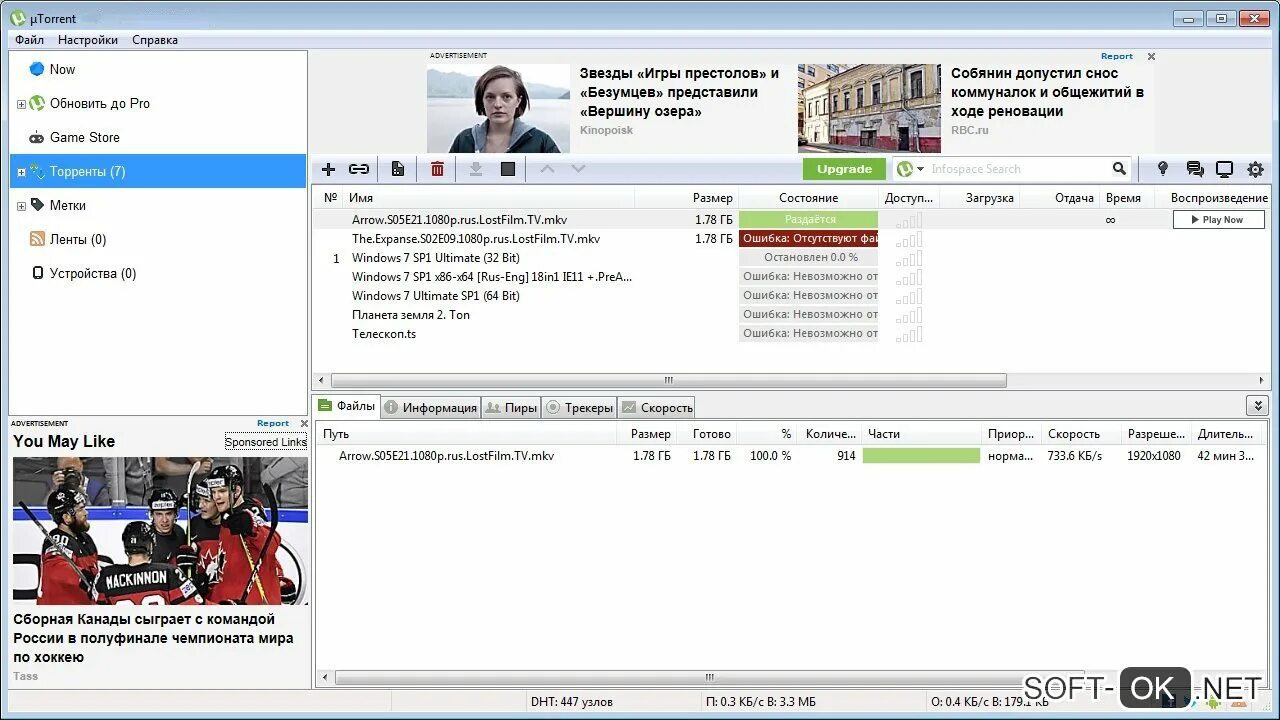Viewport: 1280px width, 720px height.
Task: Click the Sponsored Links link
Action: coord(266,442)
